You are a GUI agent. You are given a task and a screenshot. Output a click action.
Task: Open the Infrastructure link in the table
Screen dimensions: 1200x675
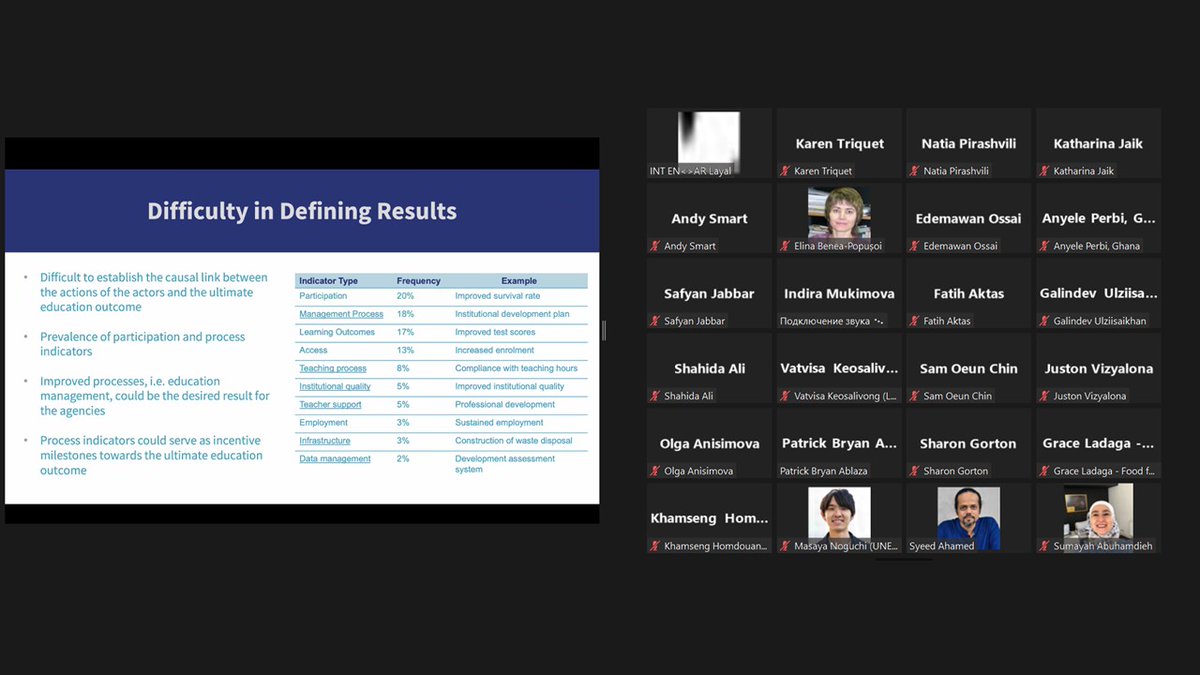click(x=325, y=440)
